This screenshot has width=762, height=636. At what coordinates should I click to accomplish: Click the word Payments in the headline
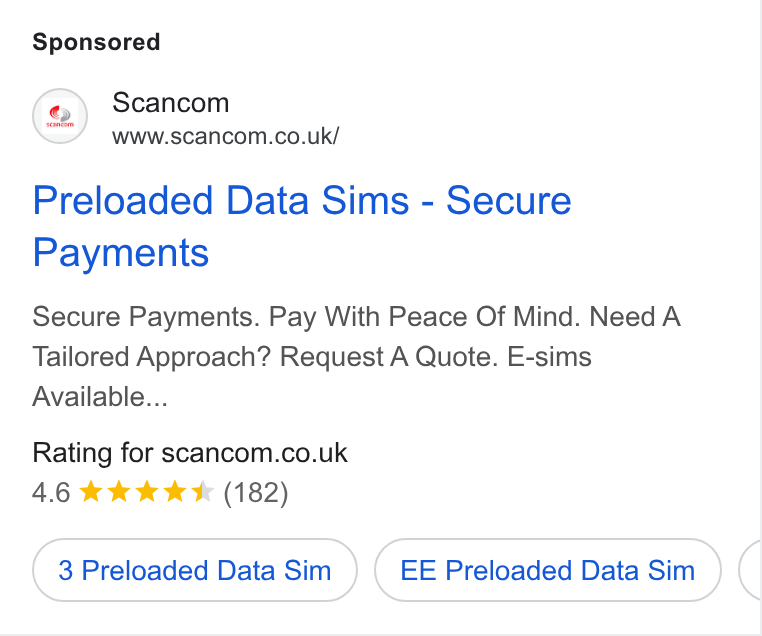point(121,253)
